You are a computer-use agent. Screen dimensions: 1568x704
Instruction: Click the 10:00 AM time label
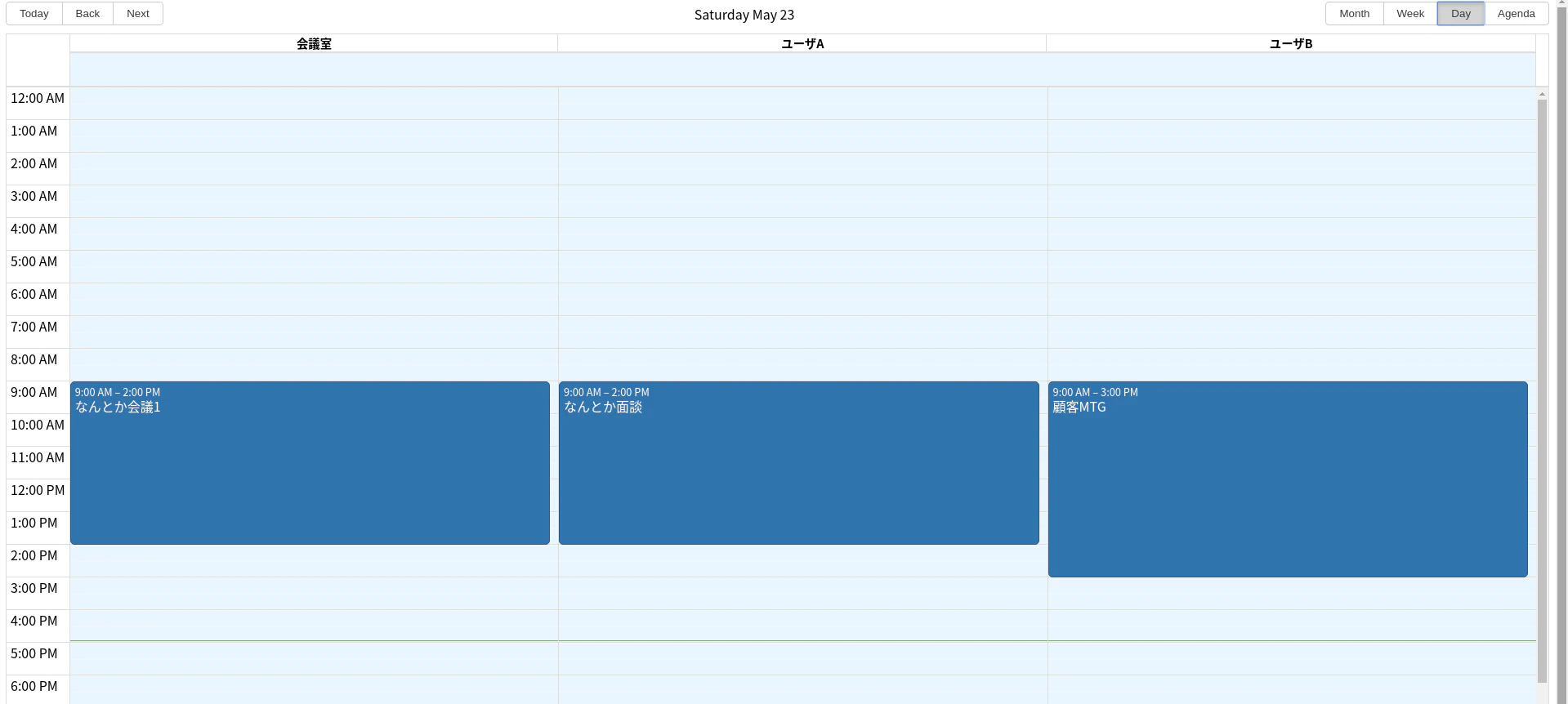coord(38,426)
